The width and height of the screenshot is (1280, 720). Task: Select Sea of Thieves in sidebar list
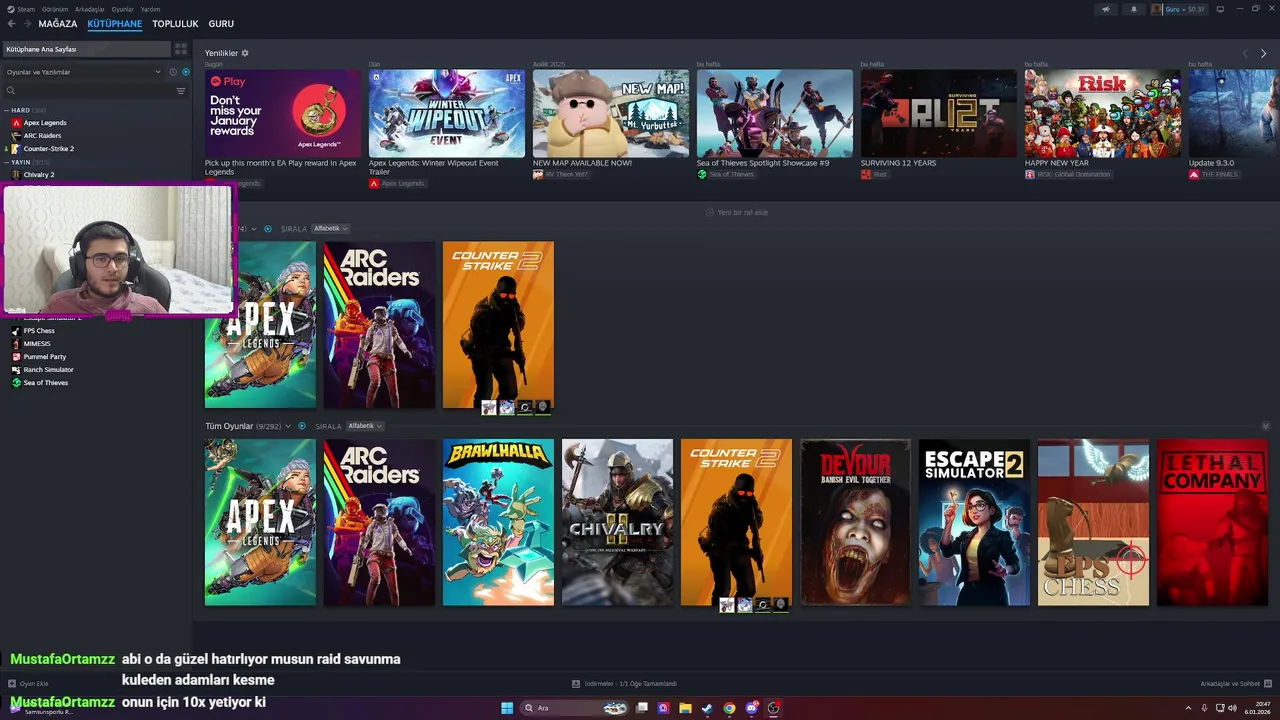click(x=46, y=383)
